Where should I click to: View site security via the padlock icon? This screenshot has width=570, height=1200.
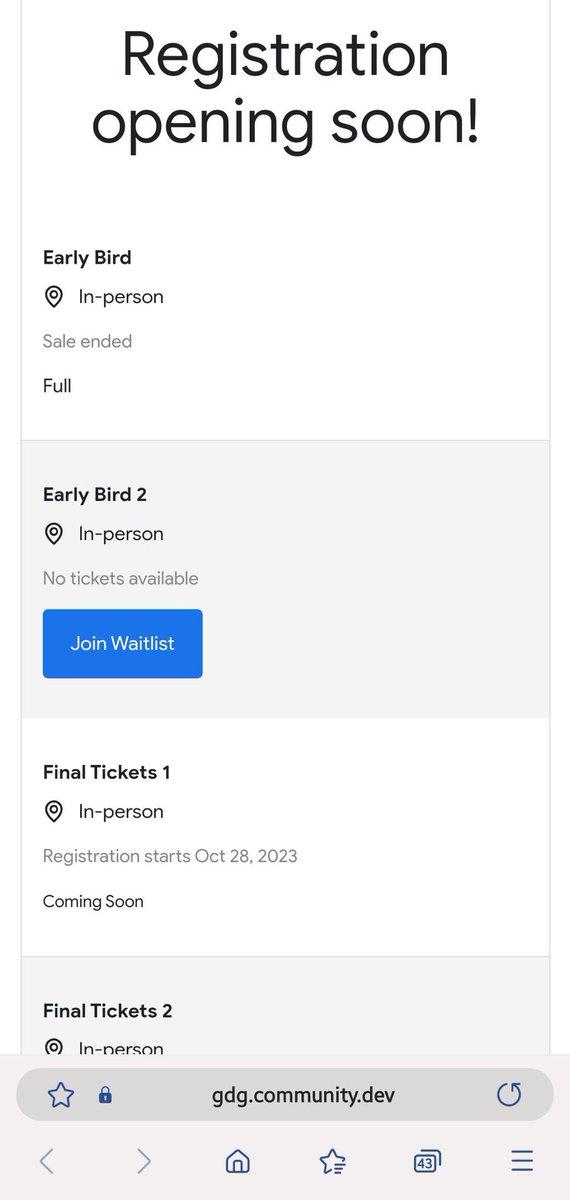click(x=105, y=1095)
